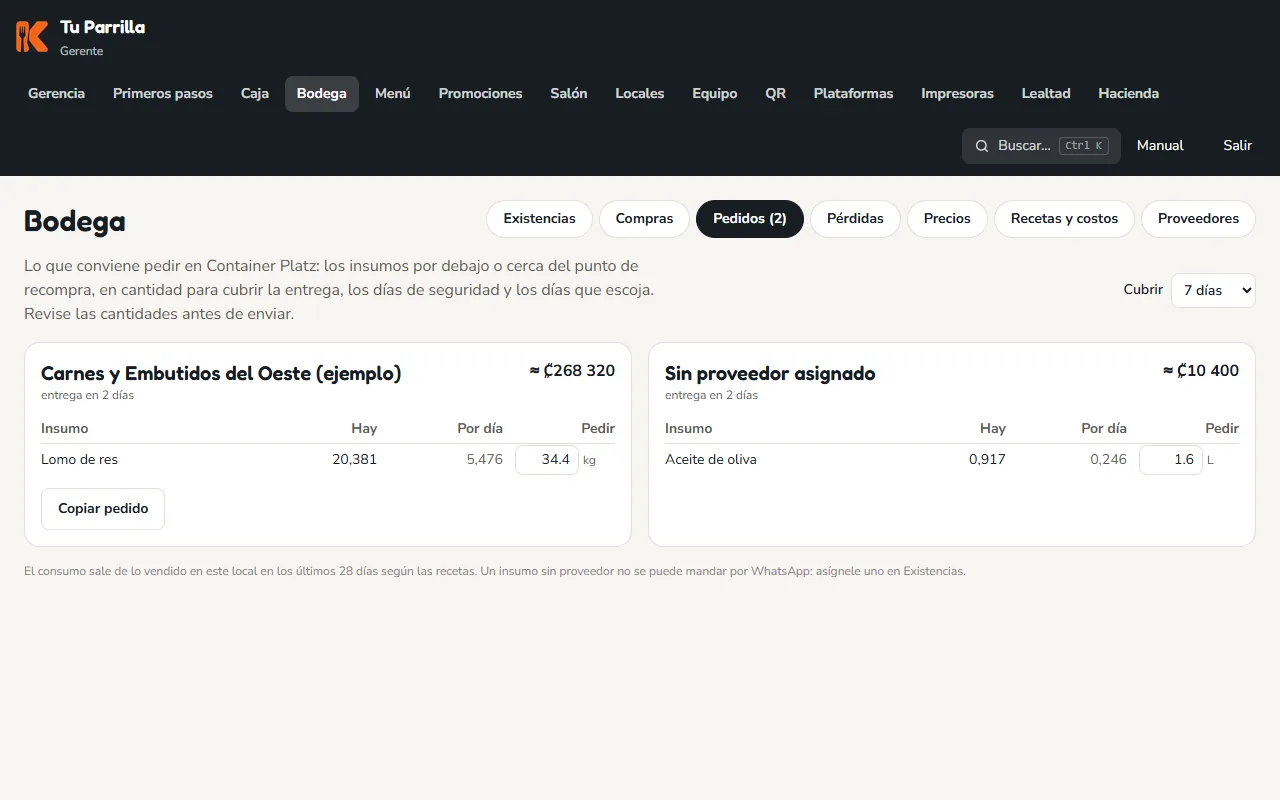Click the magnifier icon in the search box
The width and height of the screenshot is (1280, 800).
tap(982, 146)
